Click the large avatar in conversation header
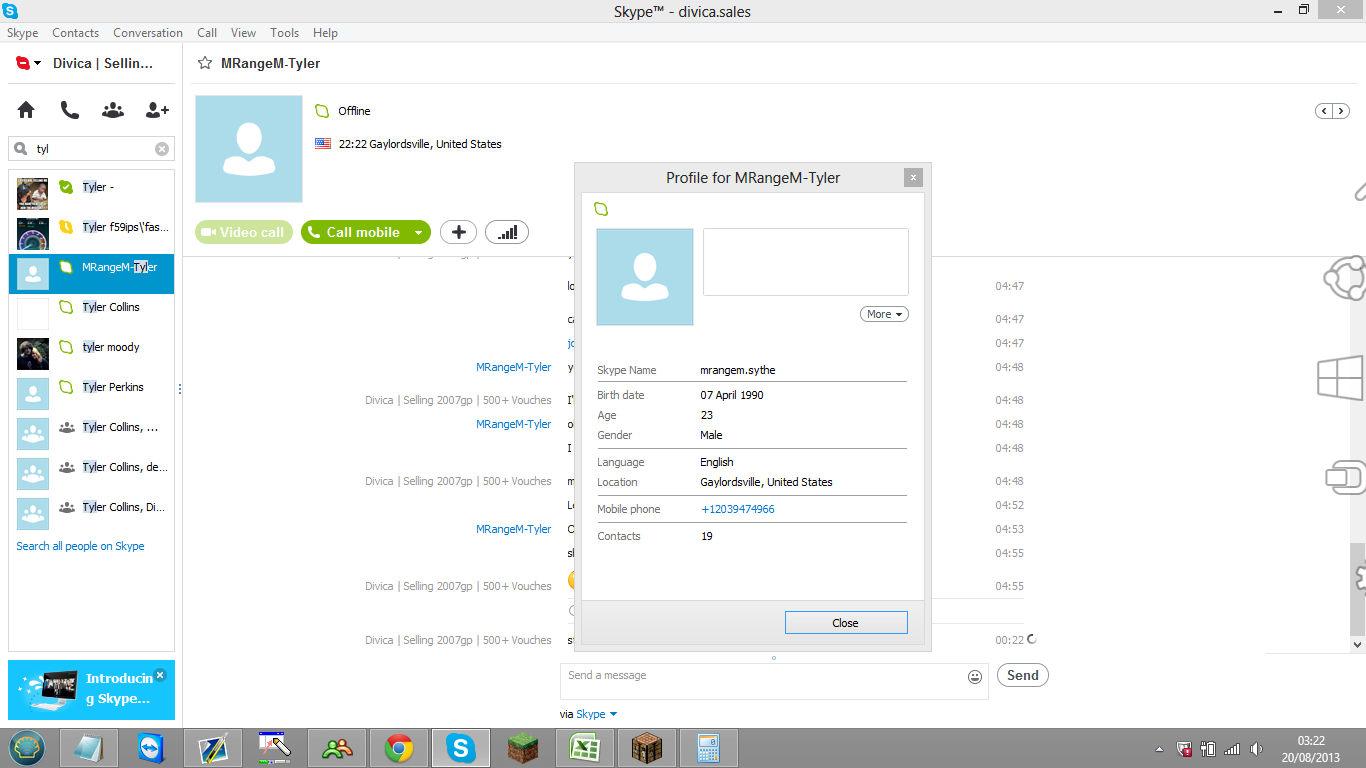The image size is (1366, 768). (x=249, y=149)
